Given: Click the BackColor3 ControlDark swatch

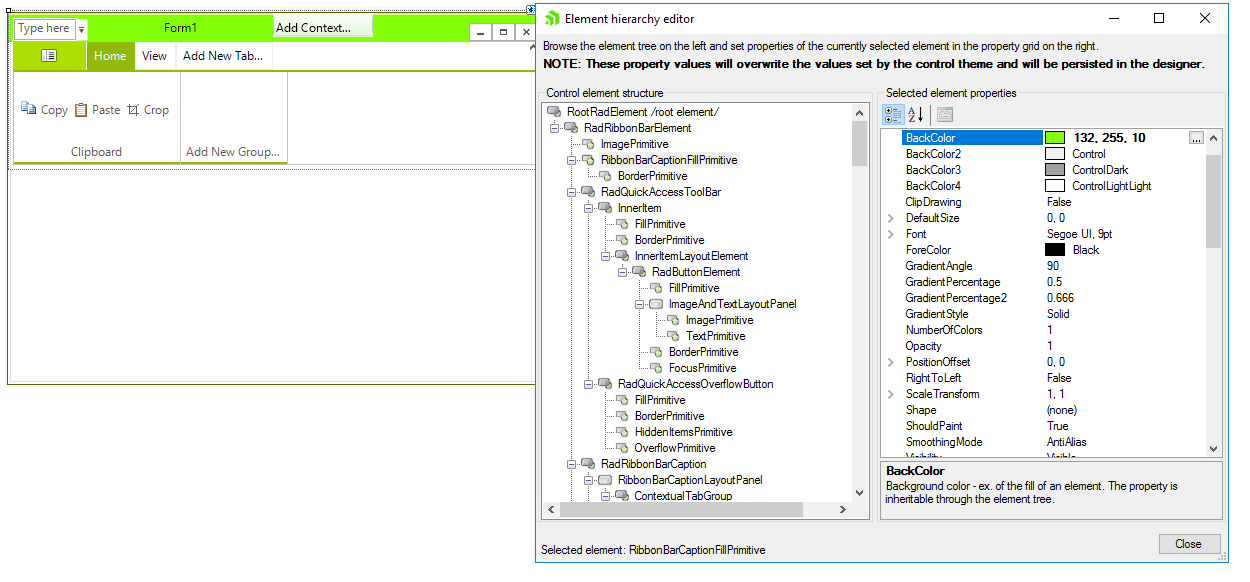Looking at the screenshot, I should pos(1055,170).
